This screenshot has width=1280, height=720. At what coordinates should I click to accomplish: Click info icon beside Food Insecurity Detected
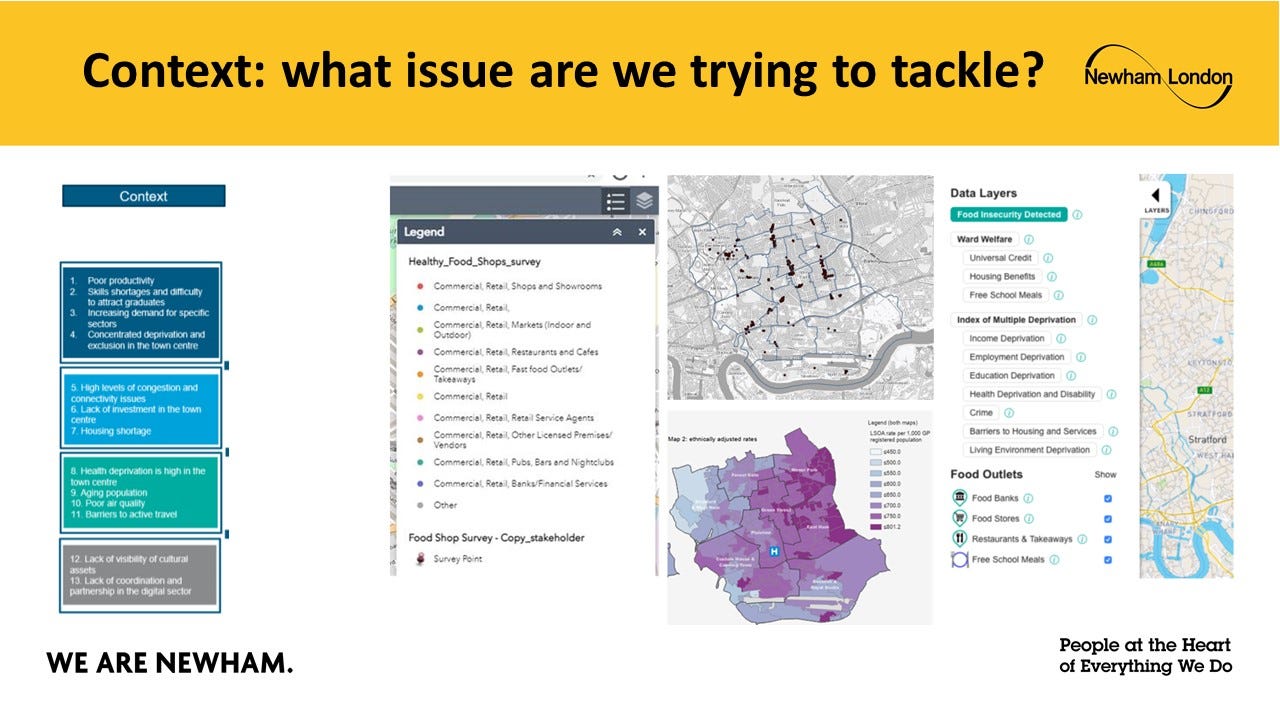pyautogui.click(x=1077, y=215)
